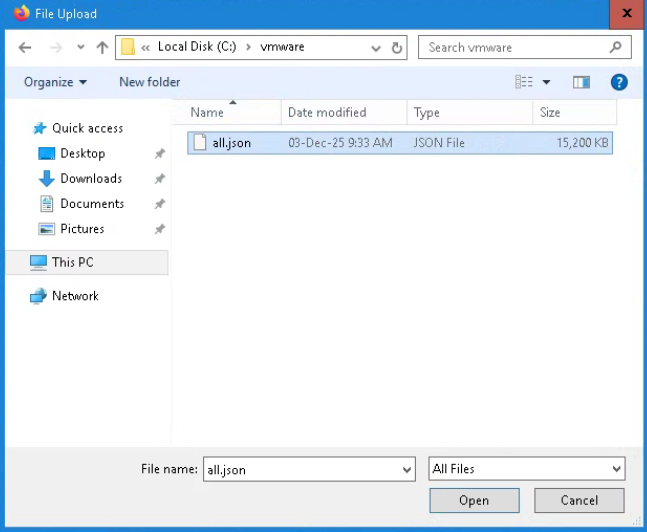Click the change view layout icon
This screenshot has height=532, width=647.
524,82
